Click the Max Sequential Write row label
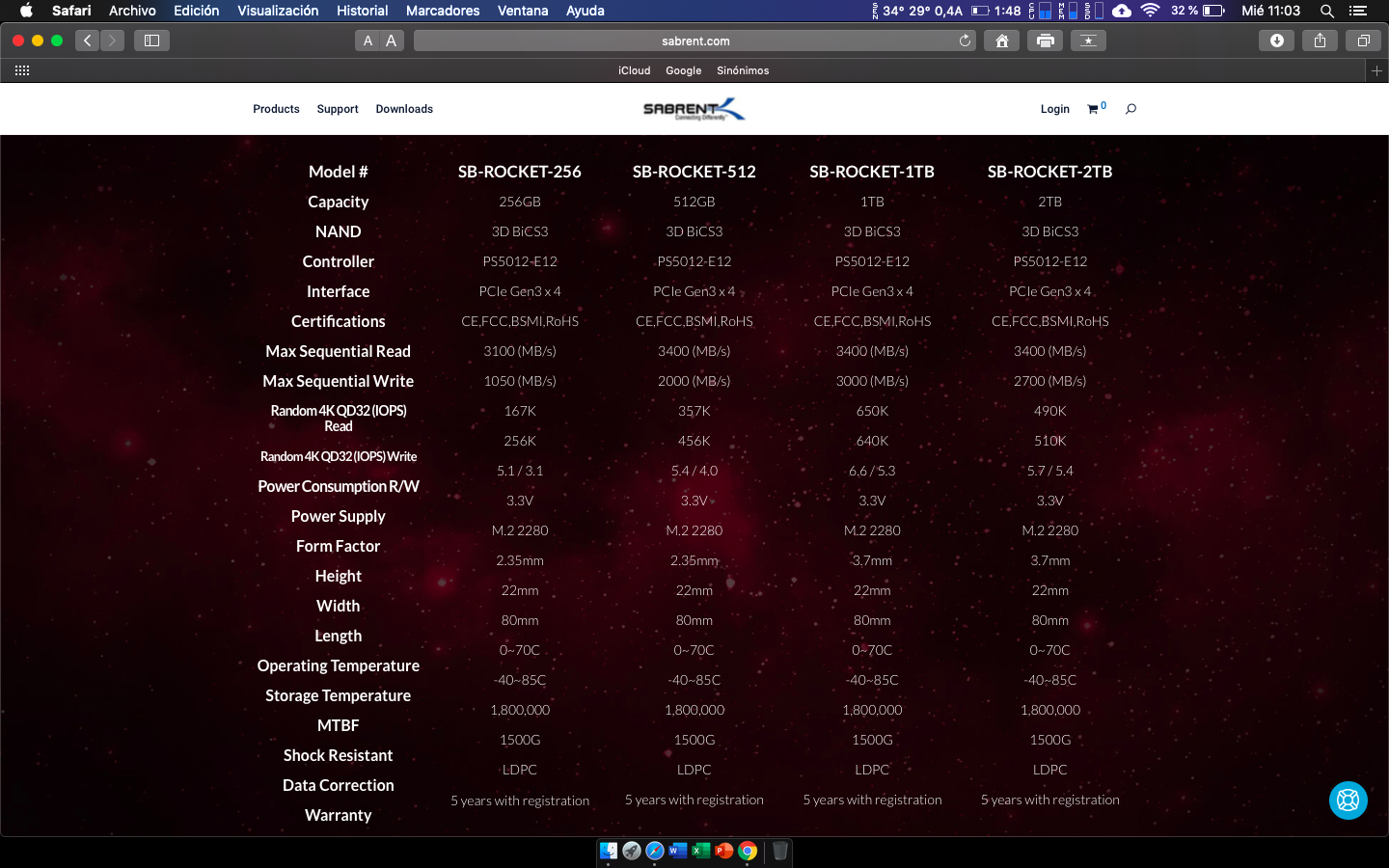This screenshot has width=1389, height=868. coord(339,381)
